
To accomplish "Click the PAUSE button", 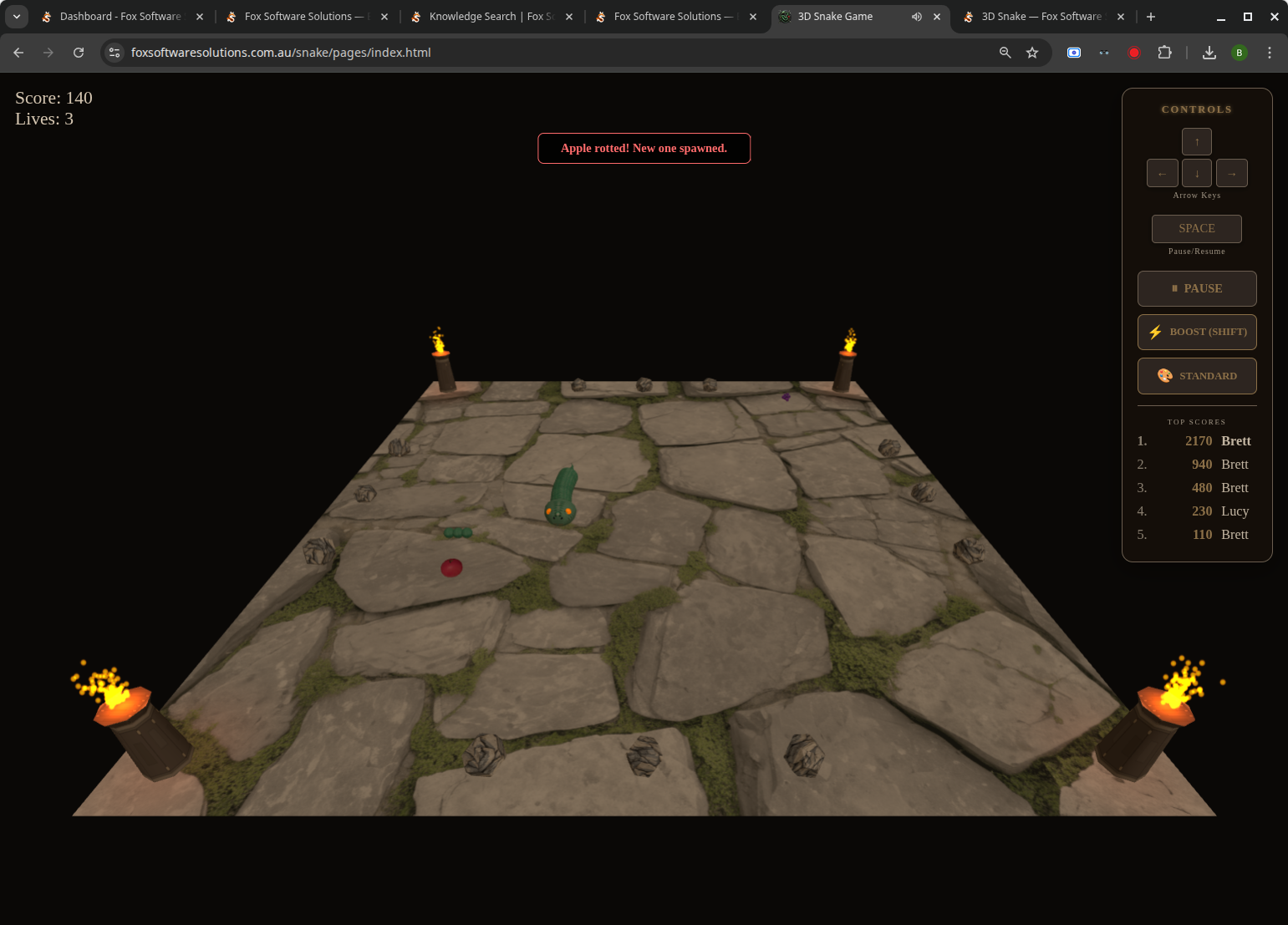I will (1196, 288).
